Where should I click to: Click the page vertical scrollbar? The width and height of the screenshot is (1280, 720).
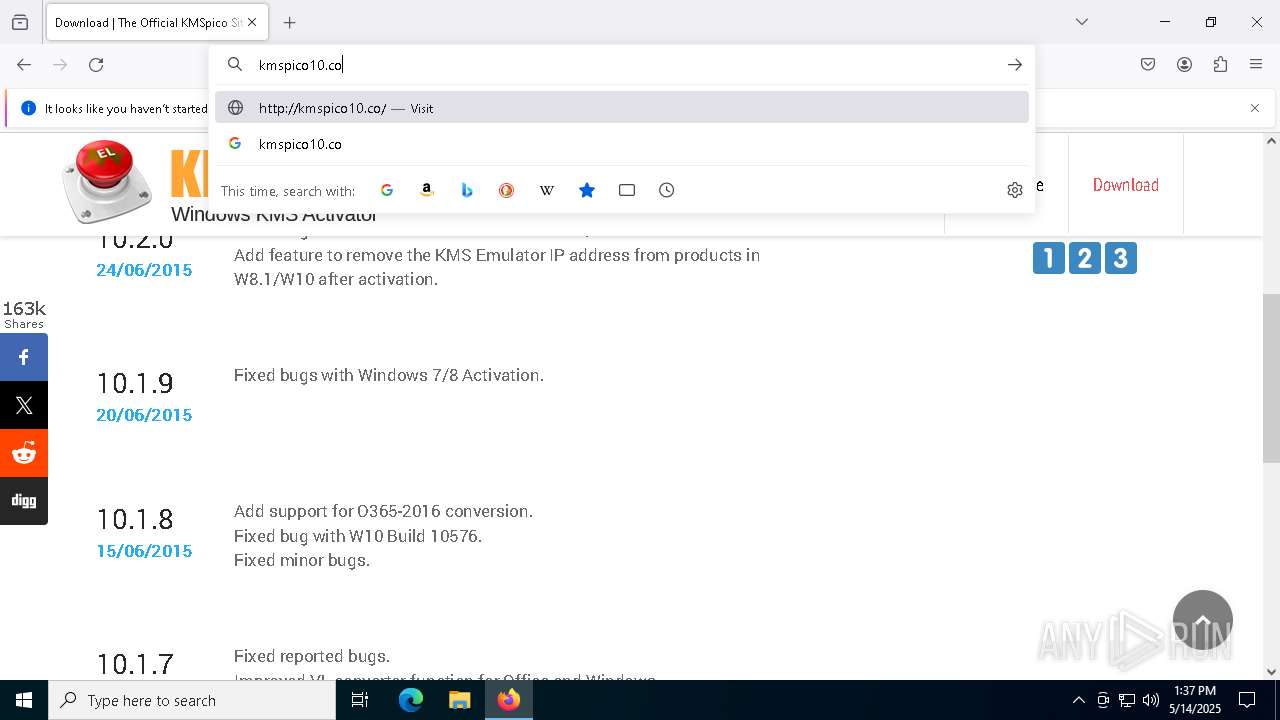click(x=1271, y=378)
